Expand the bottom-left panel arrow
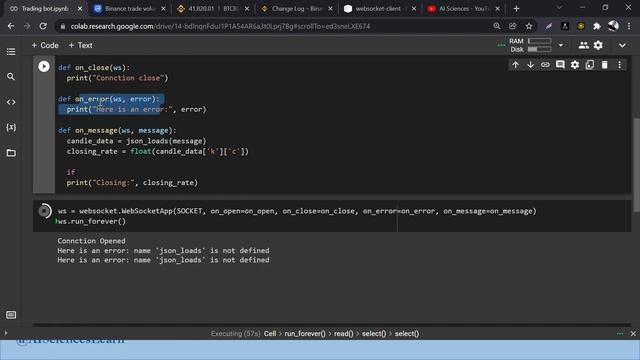Image resolution: width=640 pixels, height=360 pixels. 6,333
